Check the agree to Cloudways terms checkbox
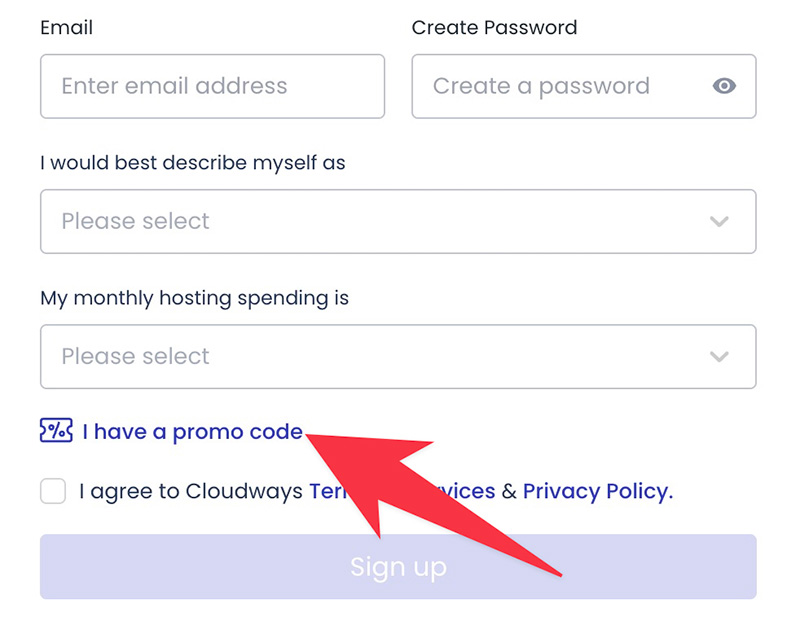800x627 pixels. pyautogui.click(x=53, y=491)
